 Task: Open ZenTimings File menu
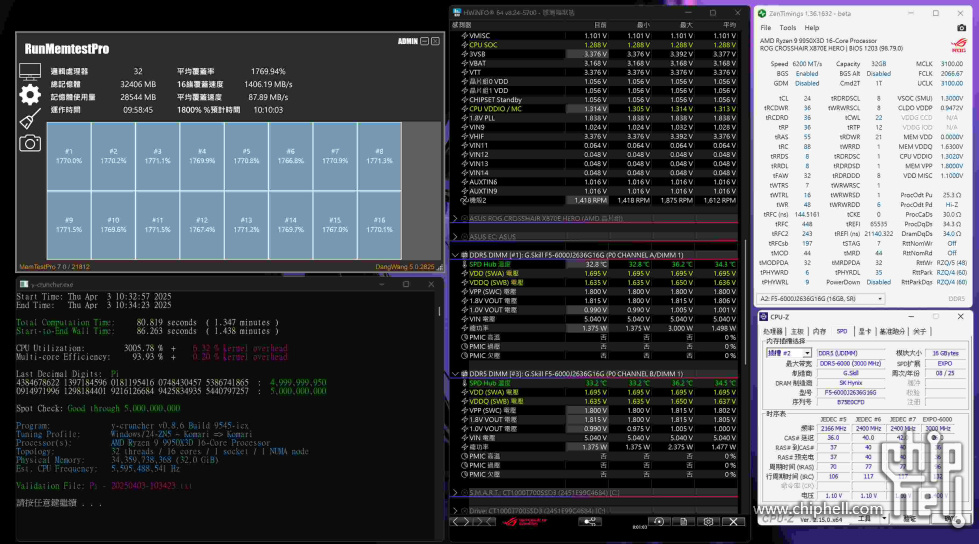point(765,28)
